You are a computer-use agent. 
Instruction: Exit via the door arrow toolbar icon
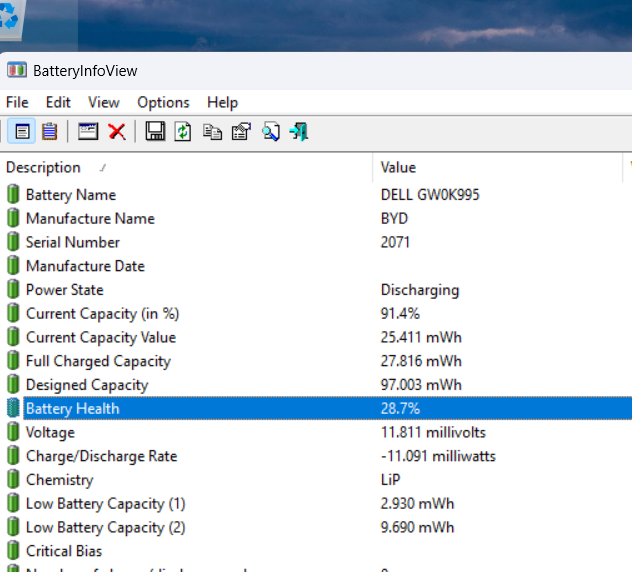coord(299,131)
